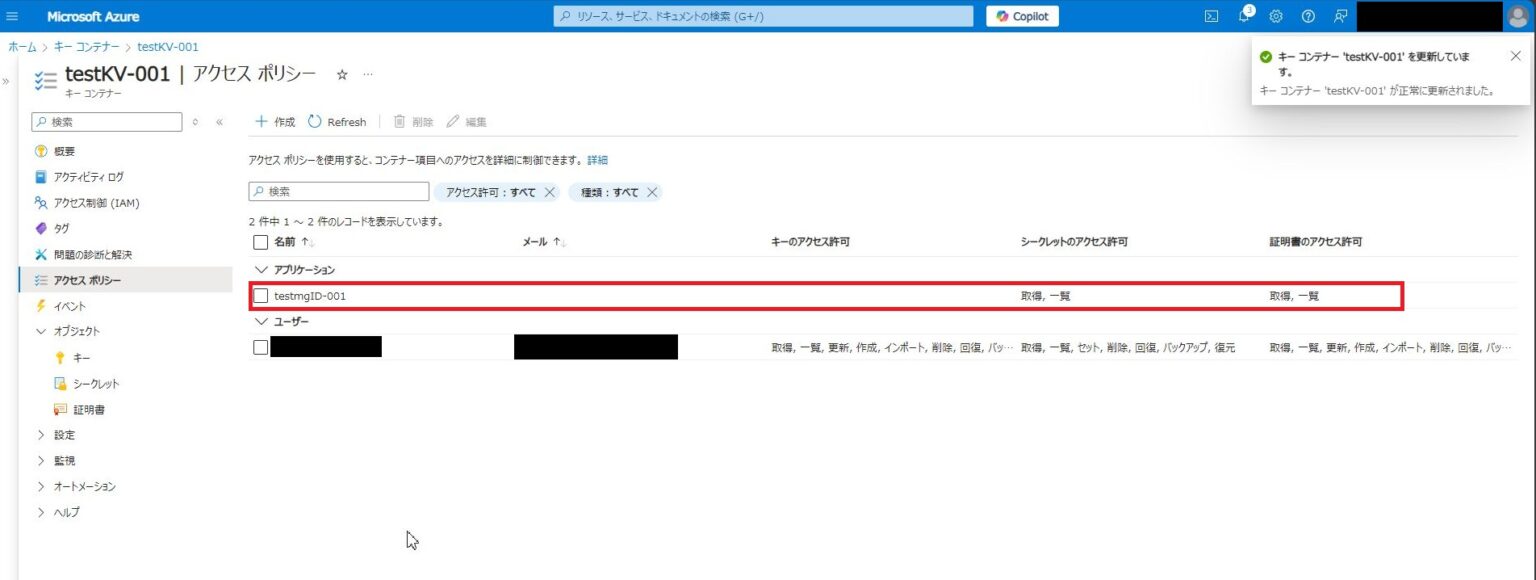Remove the 種類: すべて filter chip

(x=651, y=192)
